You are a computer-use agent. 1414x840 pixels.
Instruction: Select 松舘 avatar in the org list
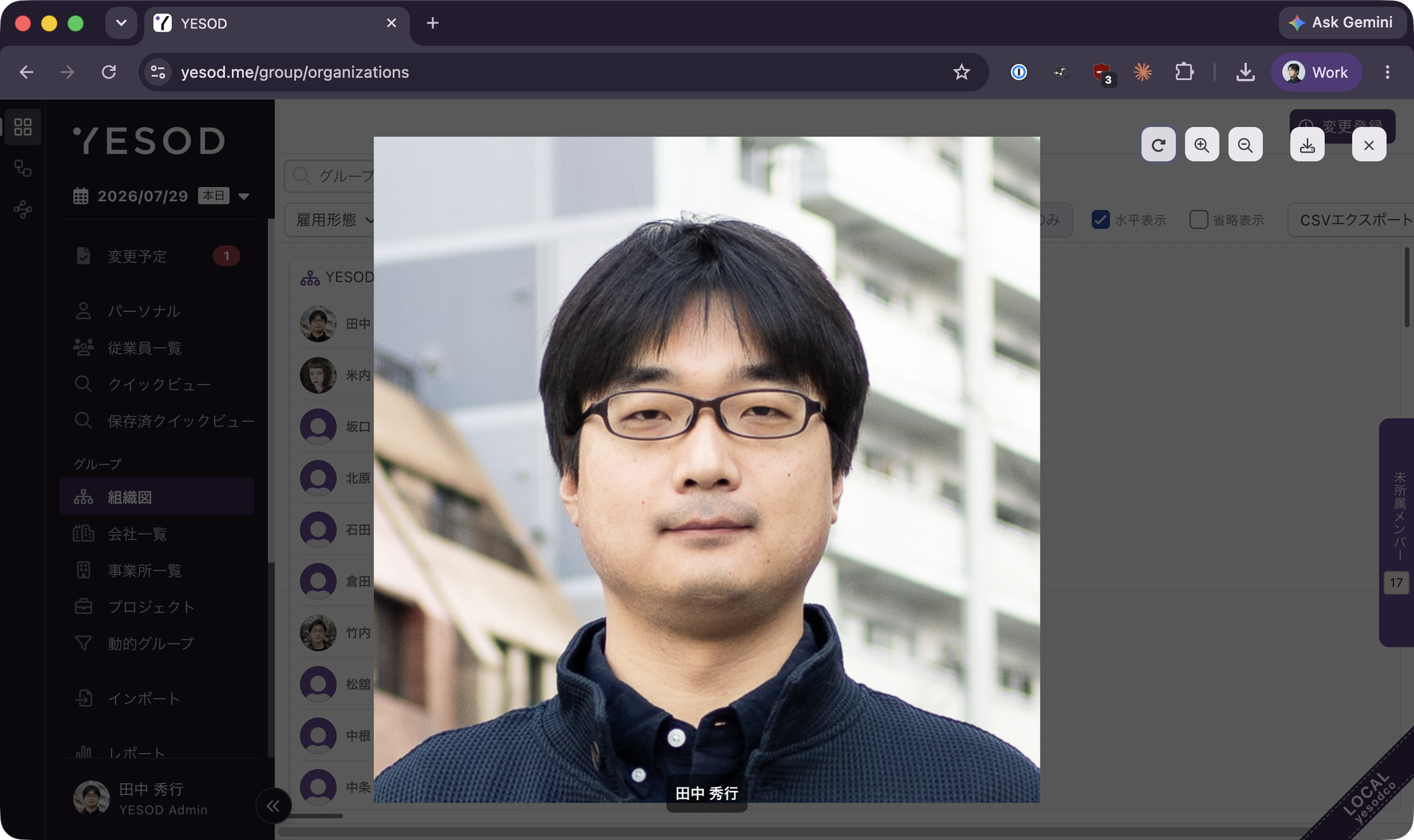pyautogui.click(x=318, y=684)
